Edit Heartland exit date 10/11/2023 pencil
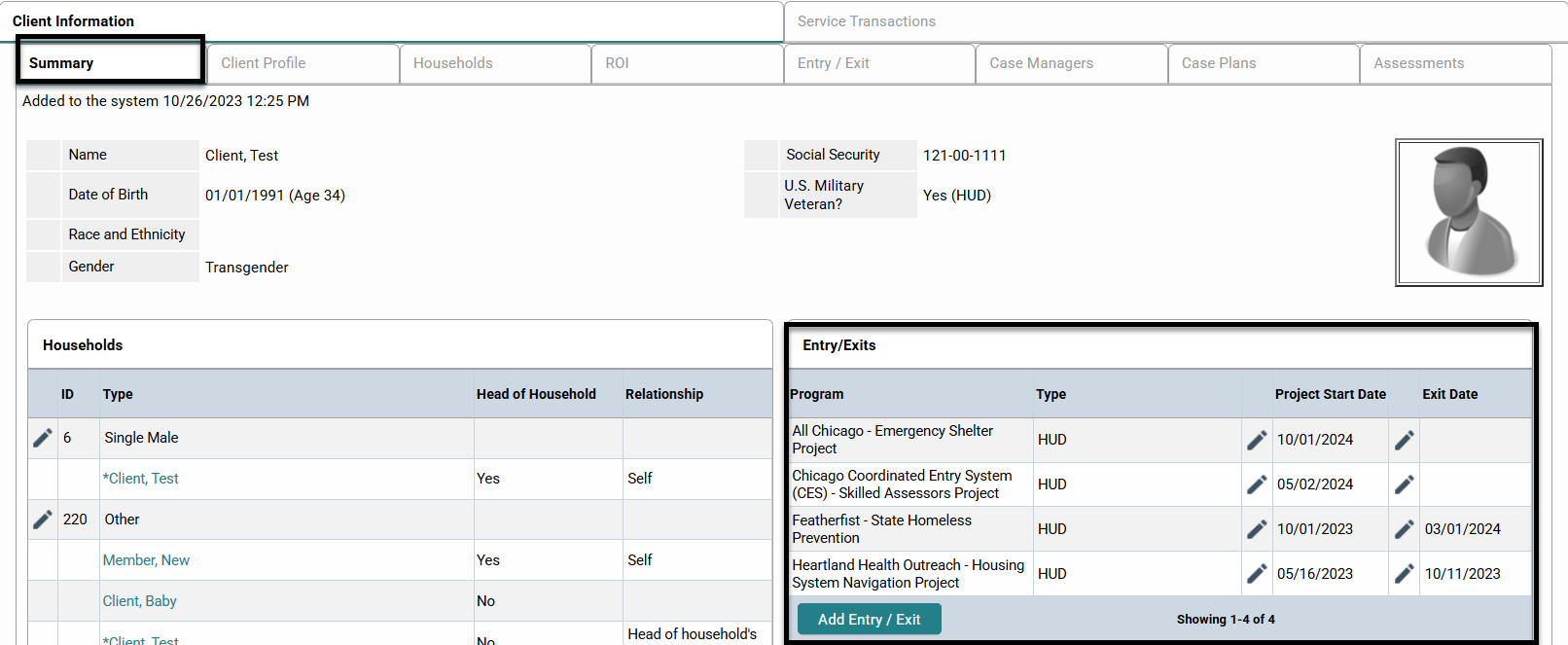 (x=1404, y=574)
